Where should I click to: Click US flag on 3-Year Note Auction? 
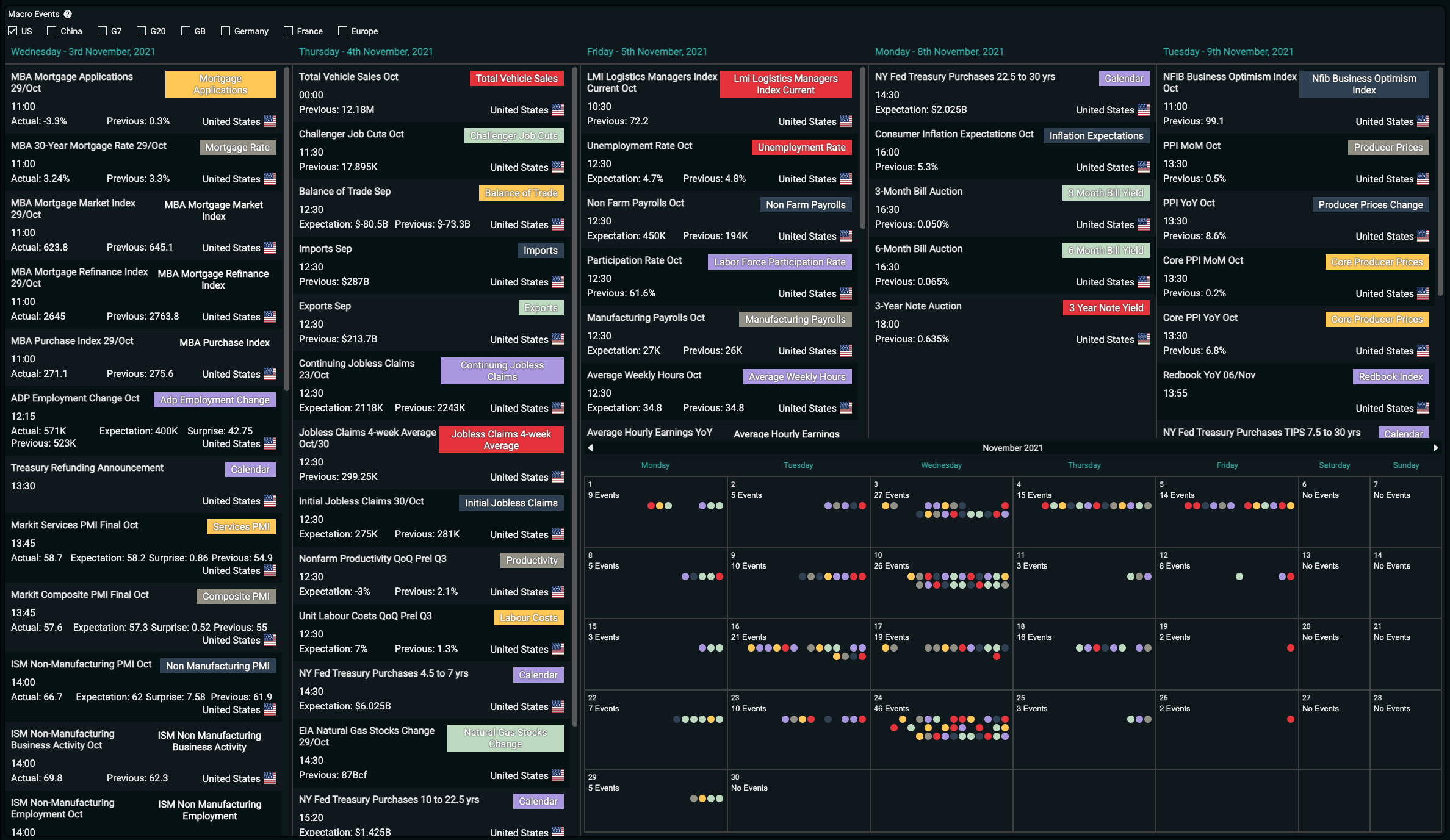1144,339
